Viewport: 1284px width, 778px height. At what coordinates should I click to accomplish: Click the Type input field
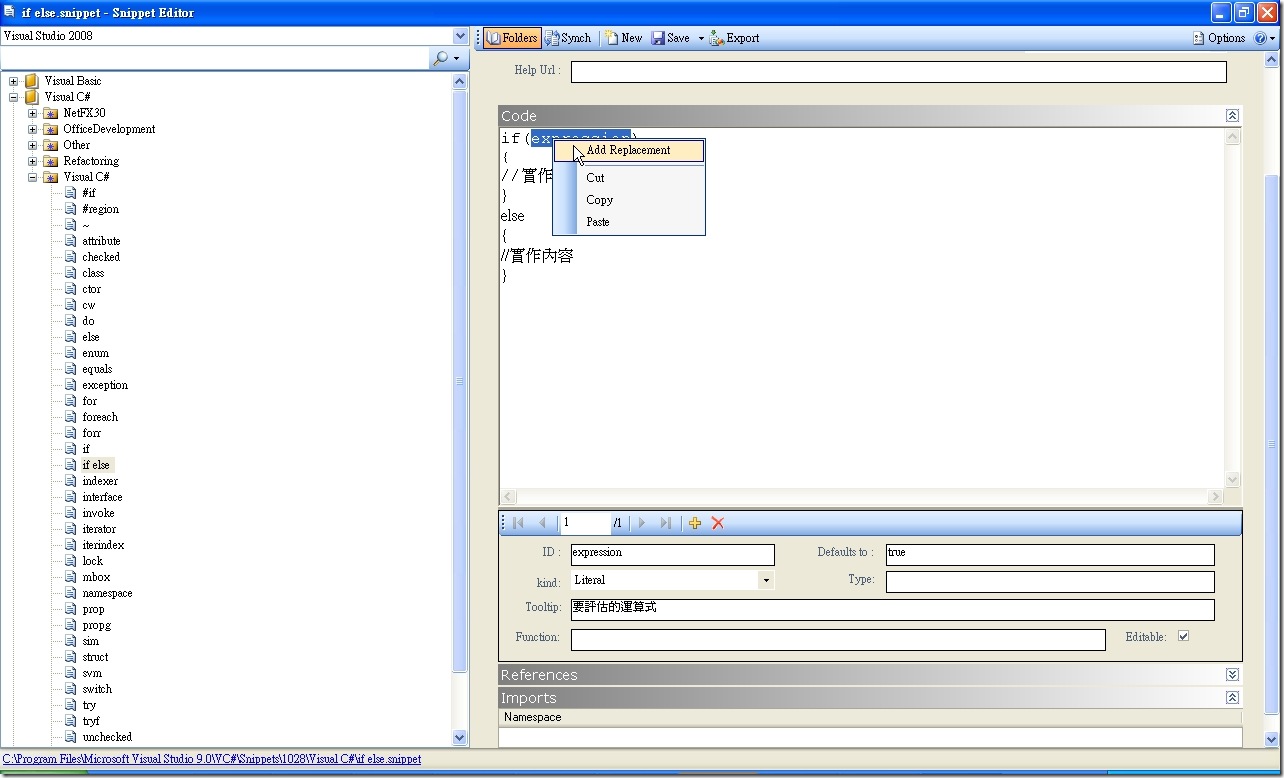[1050, 581]
